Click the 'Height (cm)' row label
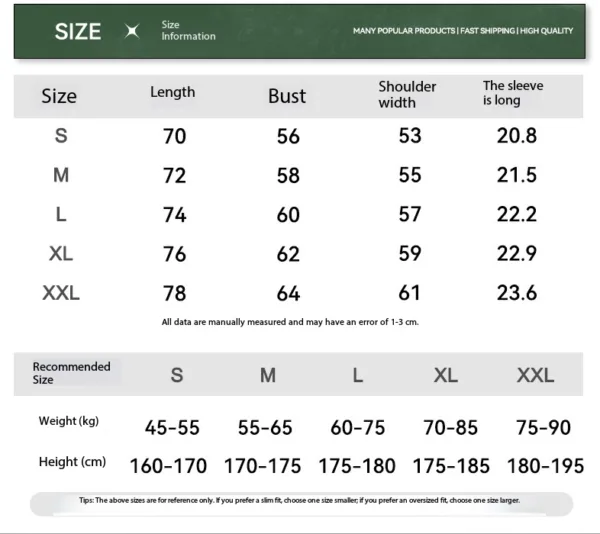Screen dimensions: 600x534 click(x=72, y=462)
